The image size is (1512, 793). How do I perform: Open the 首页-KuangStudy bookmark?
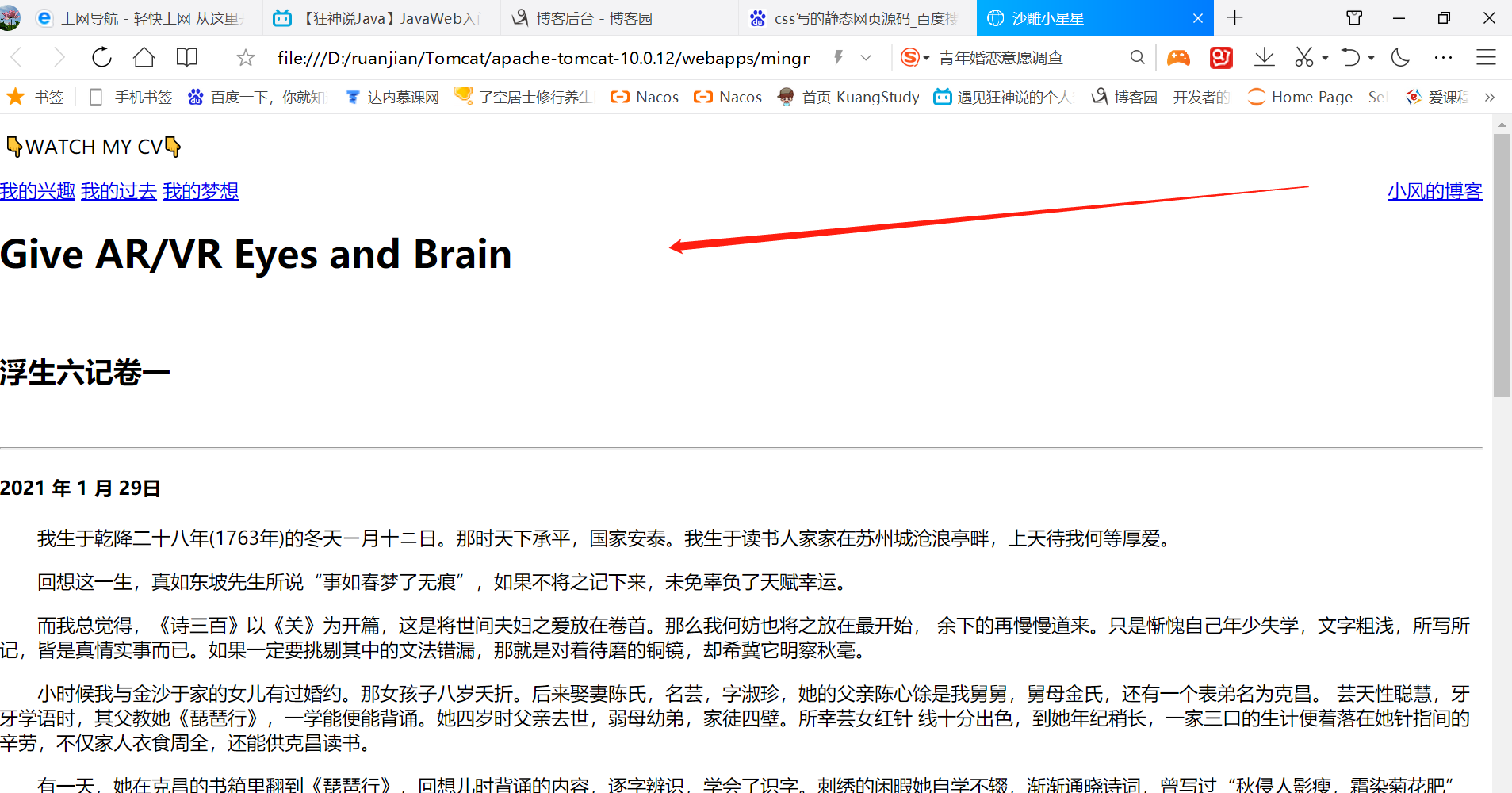click(848, 97)
